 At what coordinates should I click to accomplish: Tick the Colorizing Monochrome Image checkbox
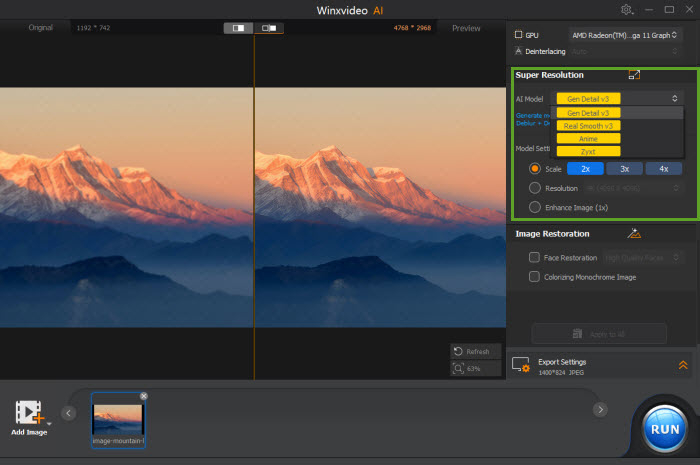tap(534, 277)
